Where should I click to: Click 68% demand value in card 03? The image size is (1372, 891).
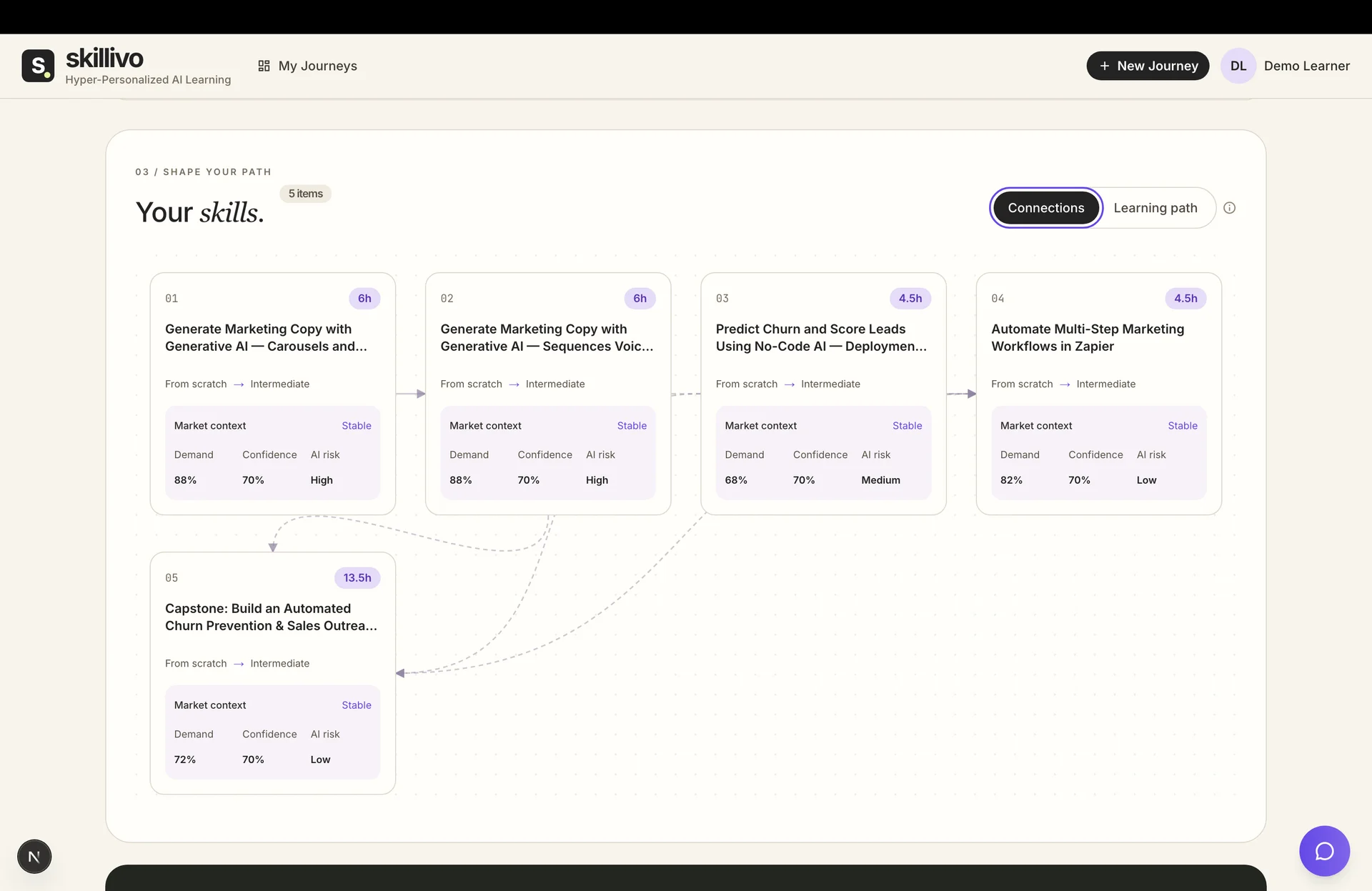pyautogui.click(x=736, y=480)
